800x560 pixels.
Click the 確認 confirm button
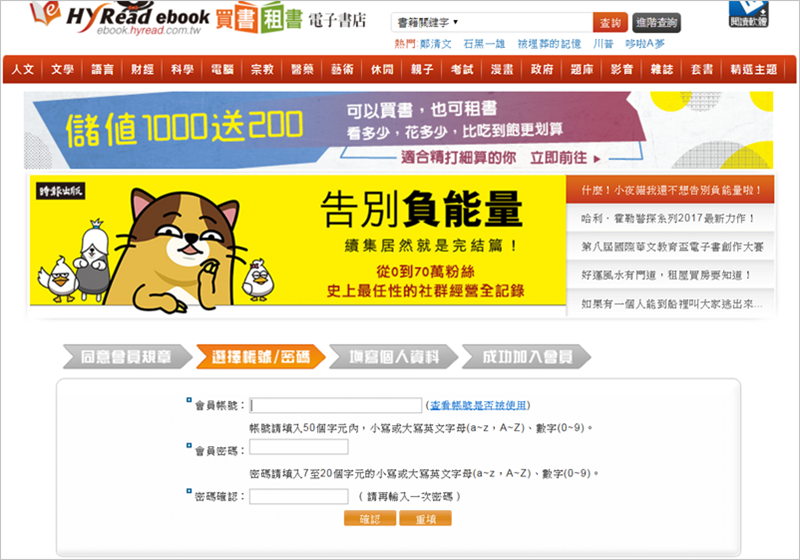[370, 519]
